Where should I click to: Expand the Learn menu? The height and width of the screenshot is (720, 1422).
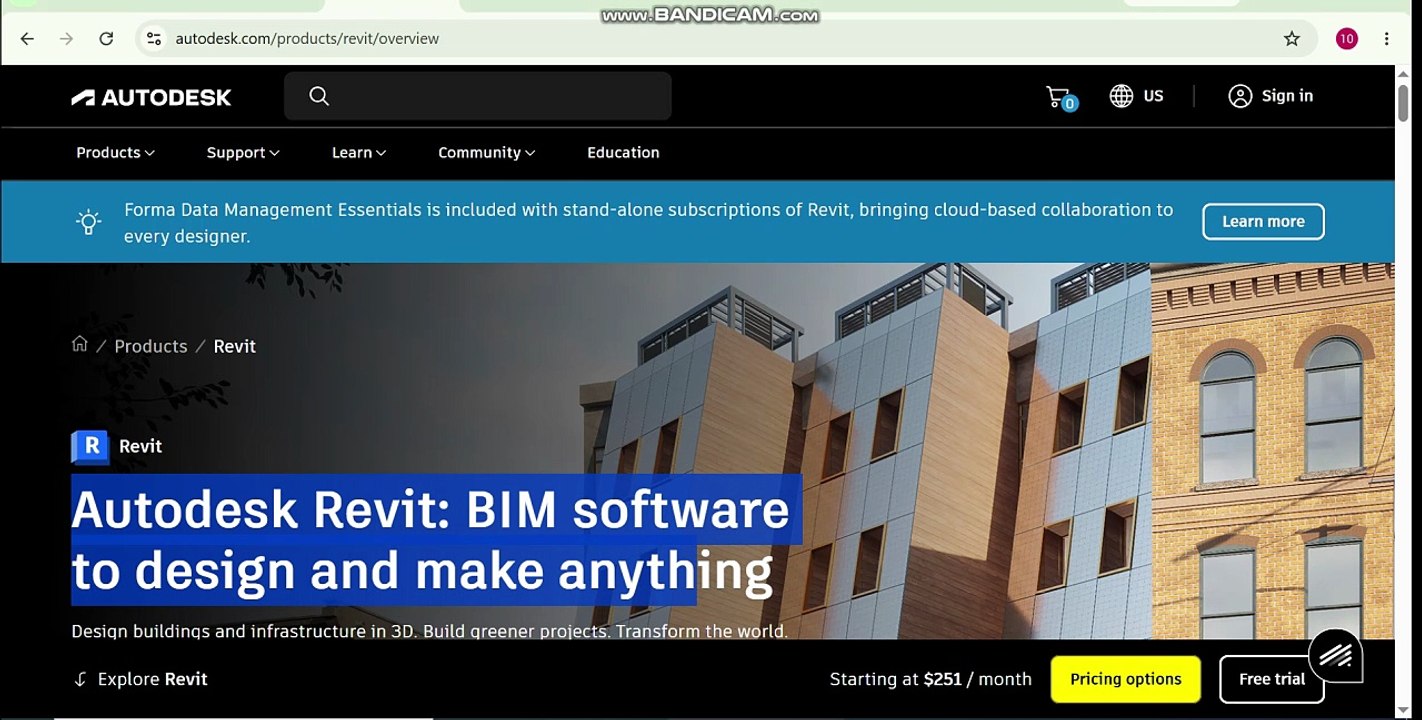(359, 153)
